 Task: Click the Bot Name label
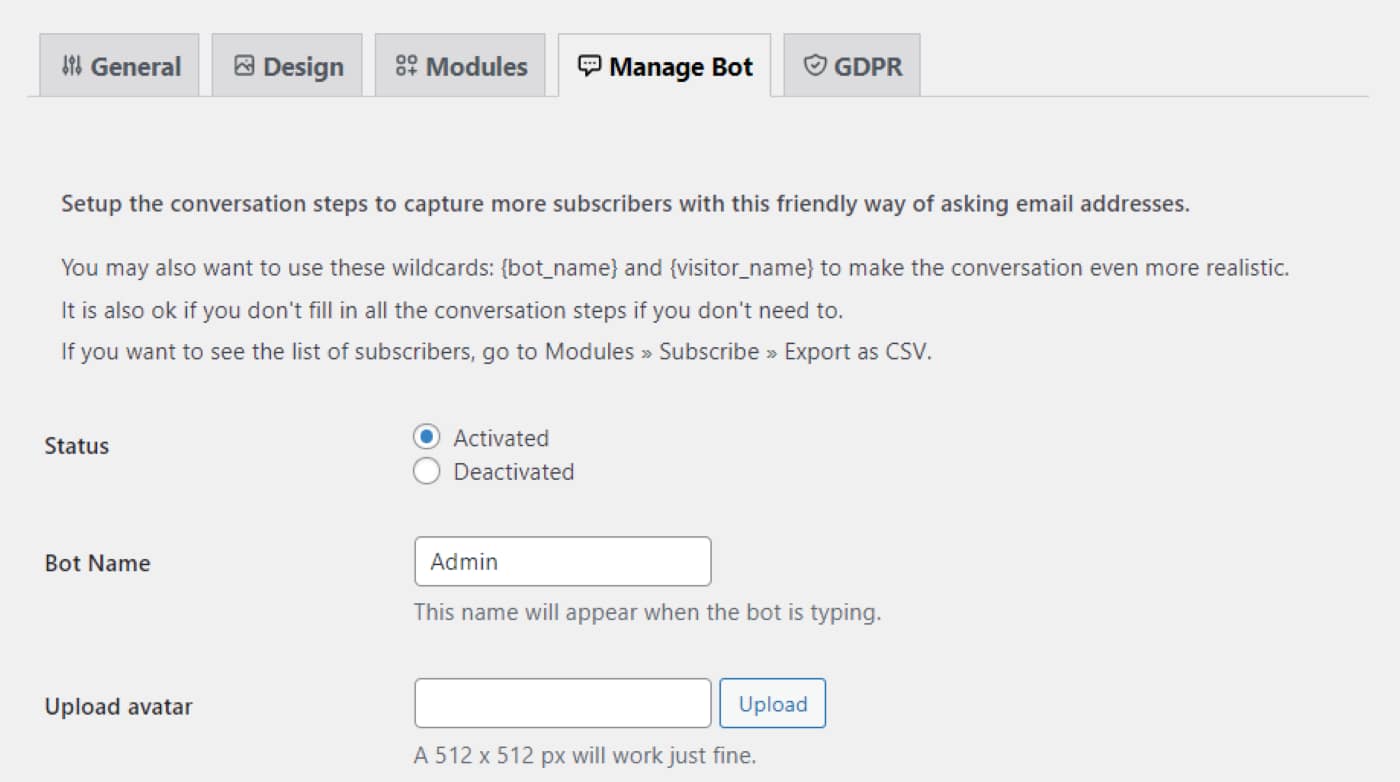(x=97, y=563)
